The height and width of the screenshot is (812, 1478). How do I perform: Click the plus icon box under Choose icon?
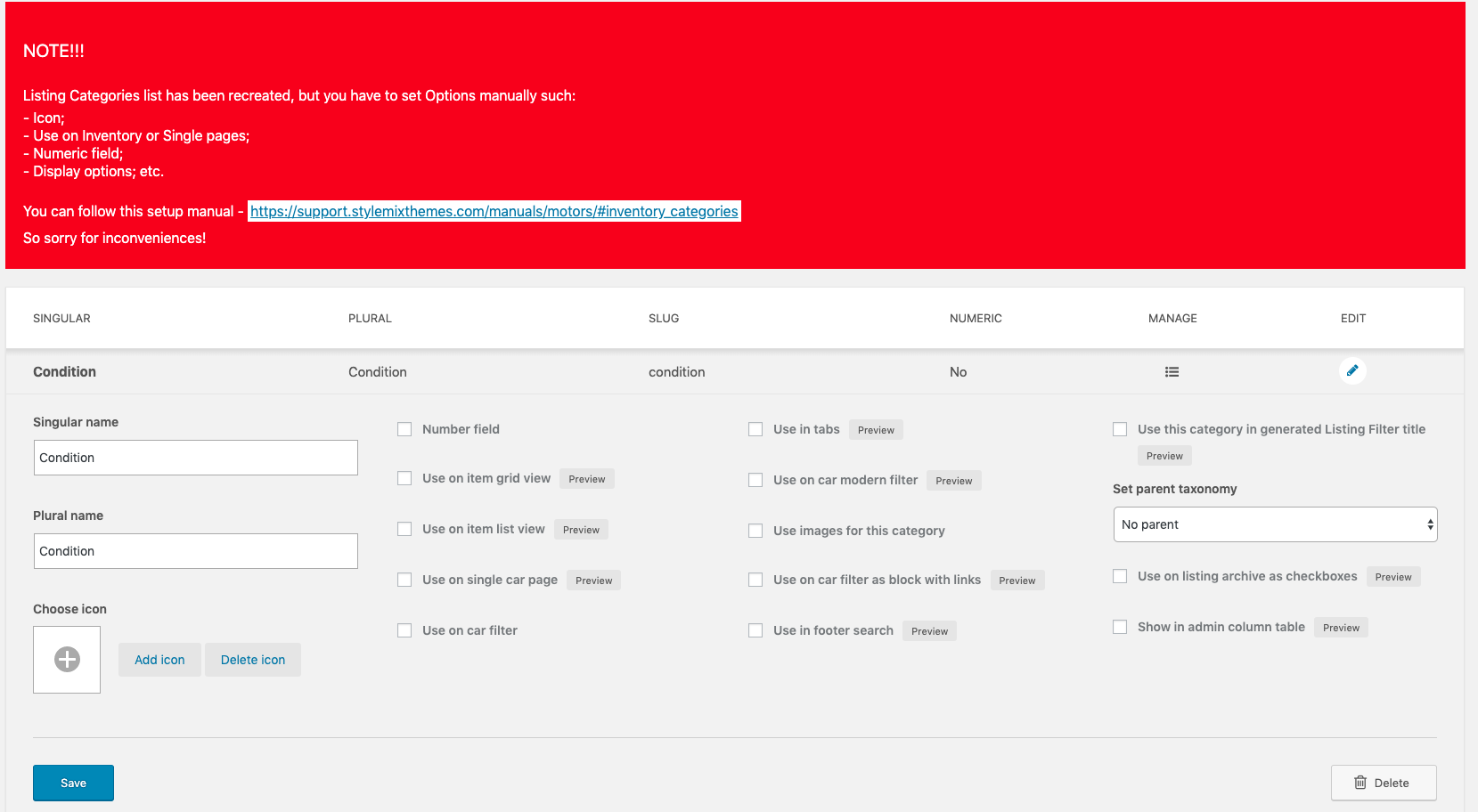coord(67,660)
